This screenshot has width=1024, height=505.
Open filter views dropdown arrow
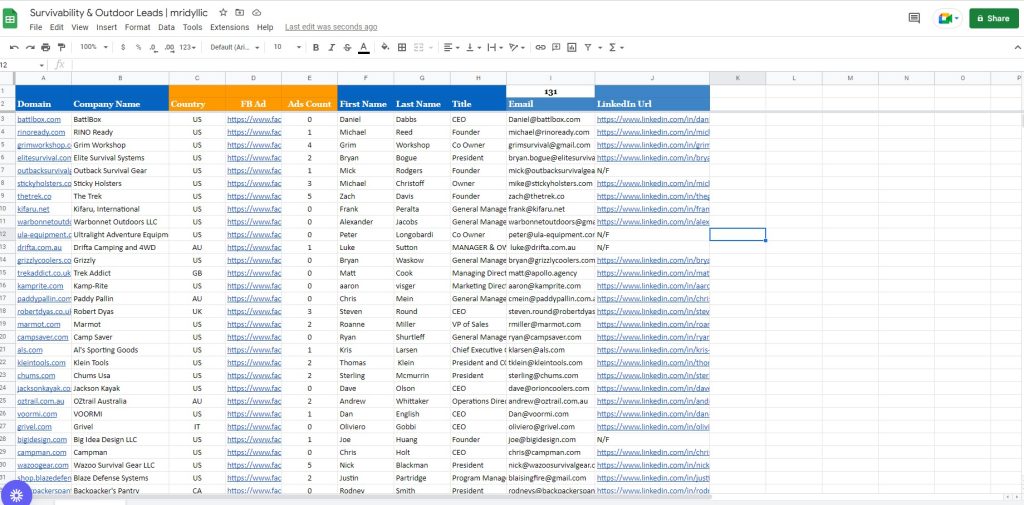coord(600,47)
